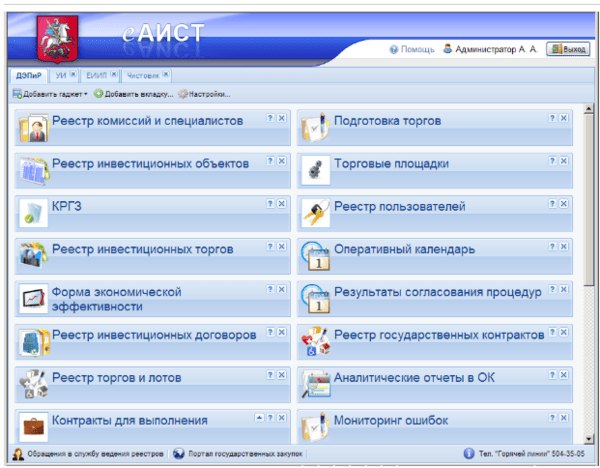Switch to the Чистовик tab

(143, 75)
